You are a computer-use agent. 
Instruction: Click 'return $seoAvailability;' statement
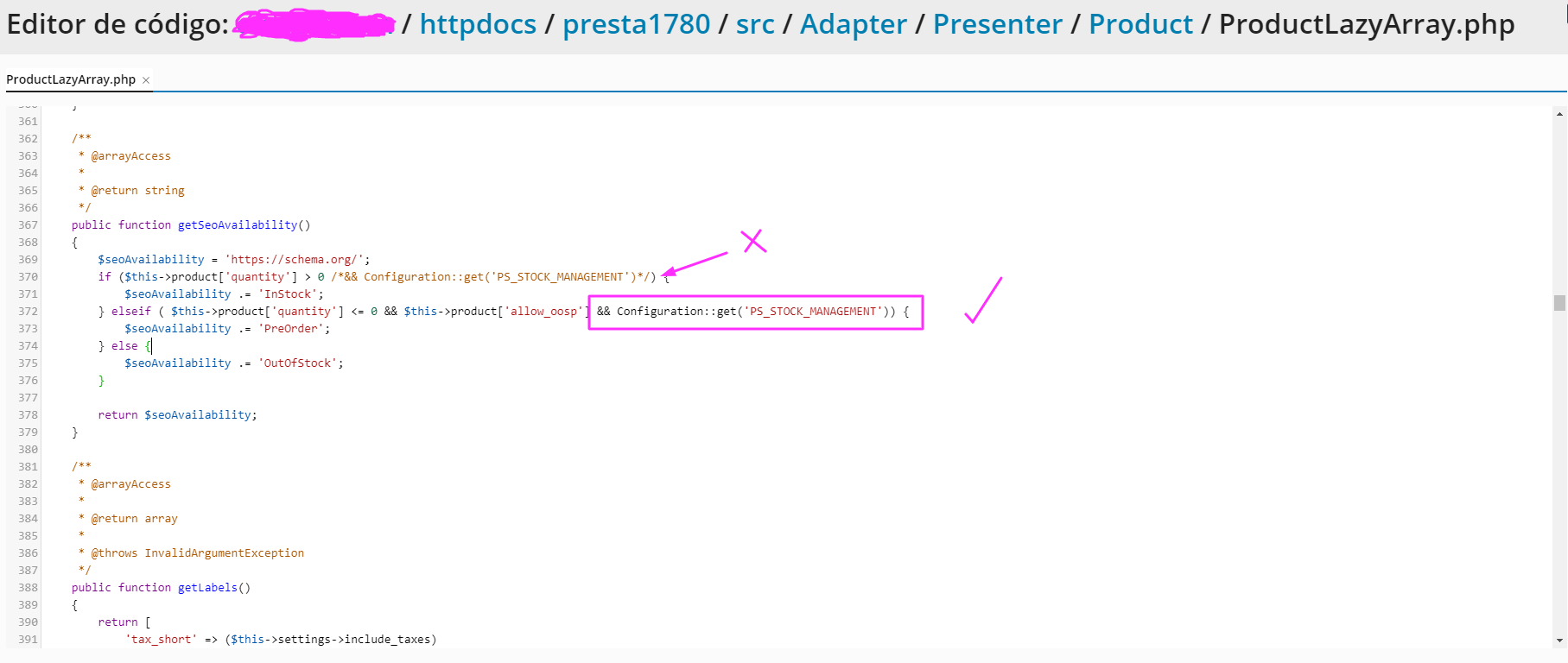pyautogui.click(x=177, y=415)
